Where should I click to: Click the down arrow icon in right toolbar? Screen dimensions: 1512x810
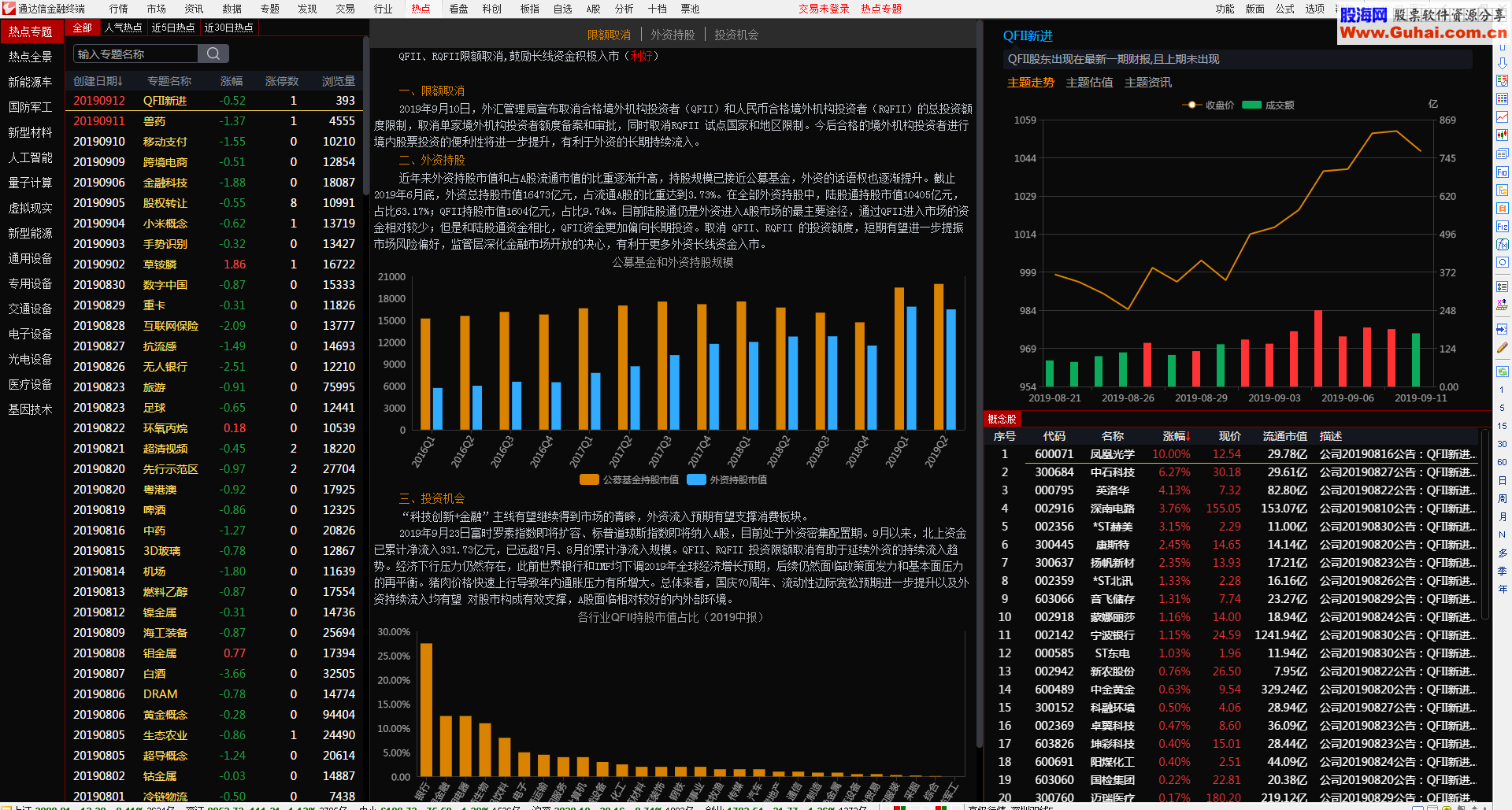coord(1502,63)
